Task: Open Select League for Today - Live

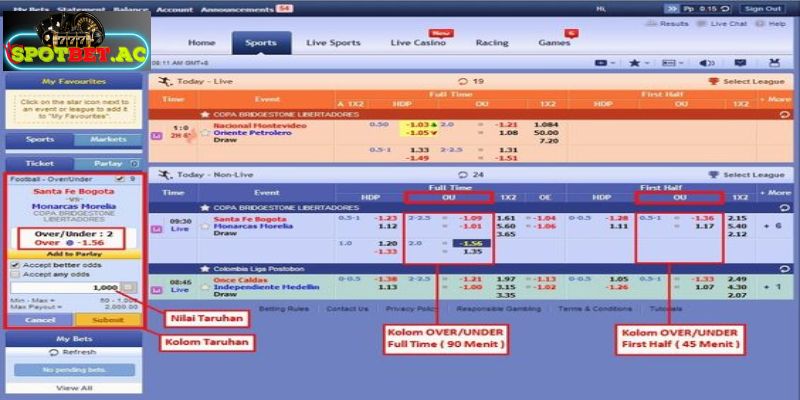Action: pyautogui.click(x=747, y=82)
